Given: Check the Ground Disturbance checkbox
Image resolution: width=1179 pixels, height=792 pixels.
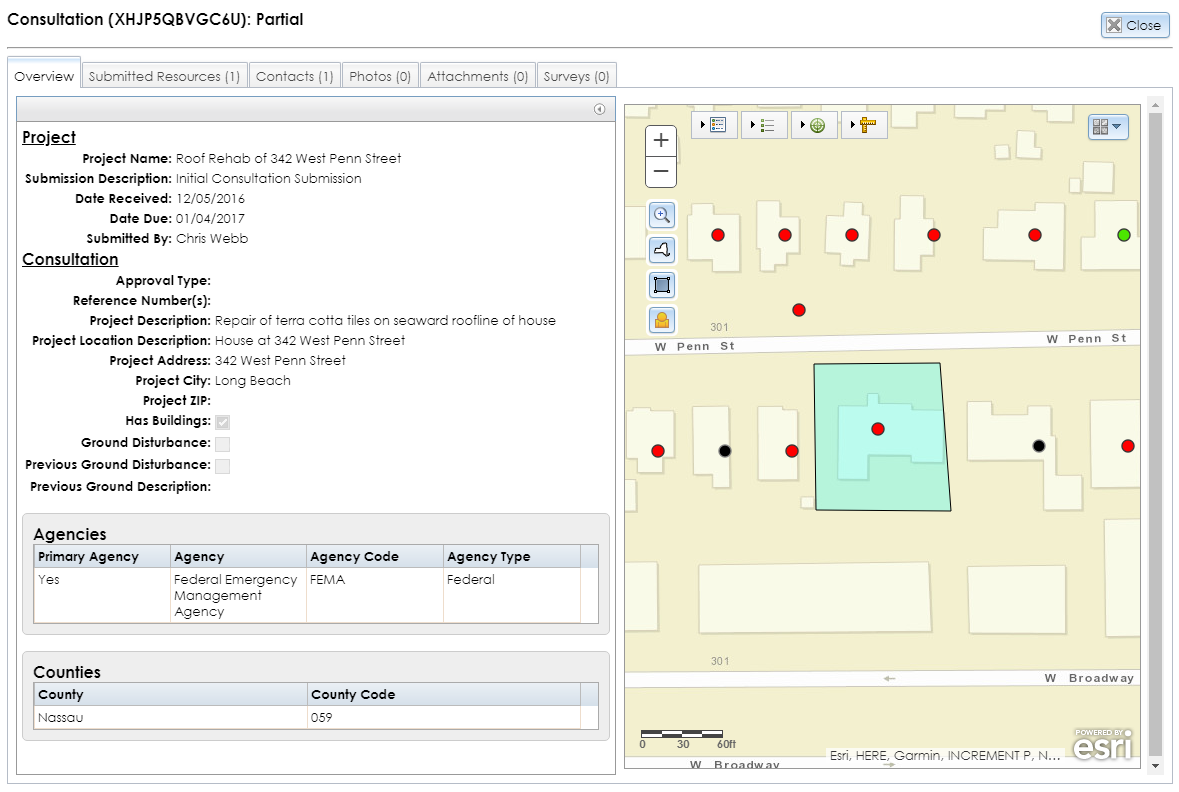Looking at the screenshot, I should pyautogui.click(x=222, y=443).
